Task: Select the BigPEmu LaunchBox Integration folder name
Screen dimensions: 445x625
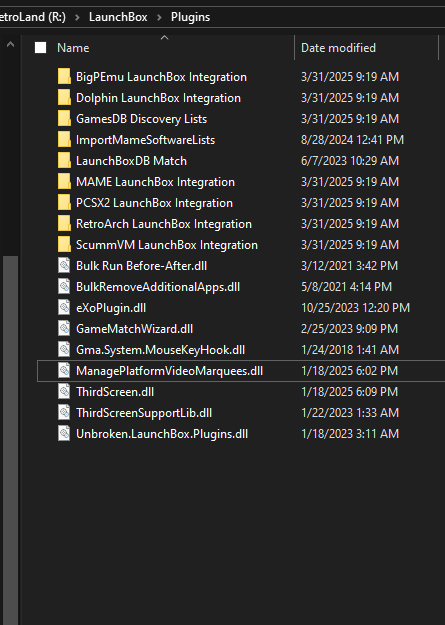Action: coord(161,77)
